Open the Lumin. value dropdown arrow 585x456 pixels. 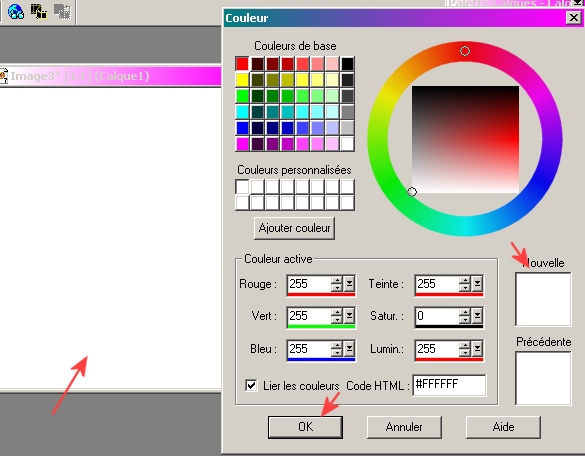[478, 349]
